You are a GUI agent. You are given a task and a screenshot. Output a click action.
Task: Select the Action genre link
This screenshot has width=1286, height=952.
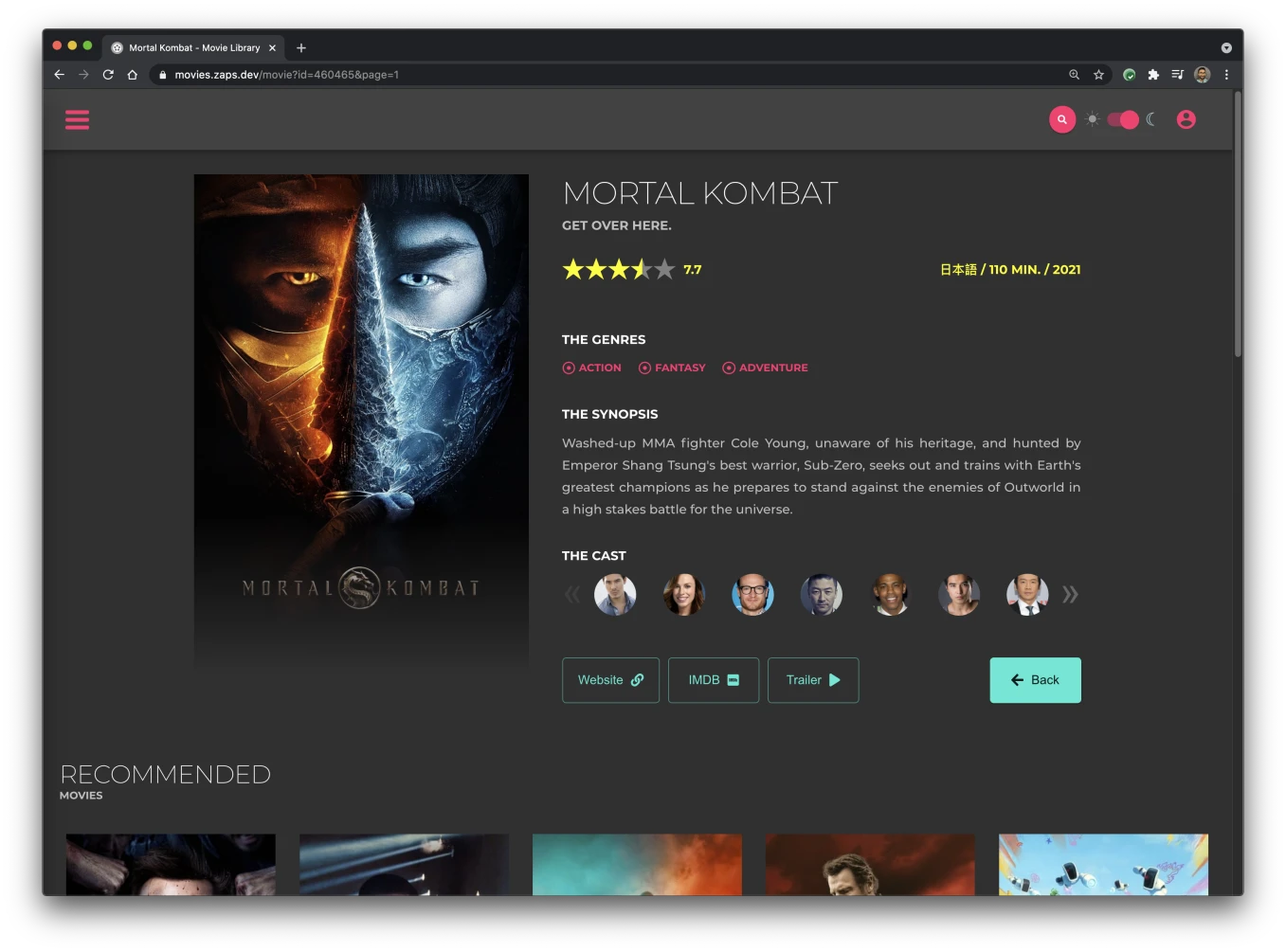592,368
